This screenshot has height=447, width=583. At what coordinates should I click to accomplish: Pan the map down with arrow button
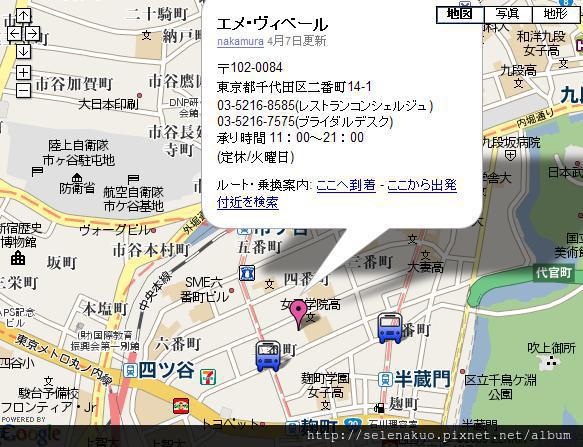[23, 51]
